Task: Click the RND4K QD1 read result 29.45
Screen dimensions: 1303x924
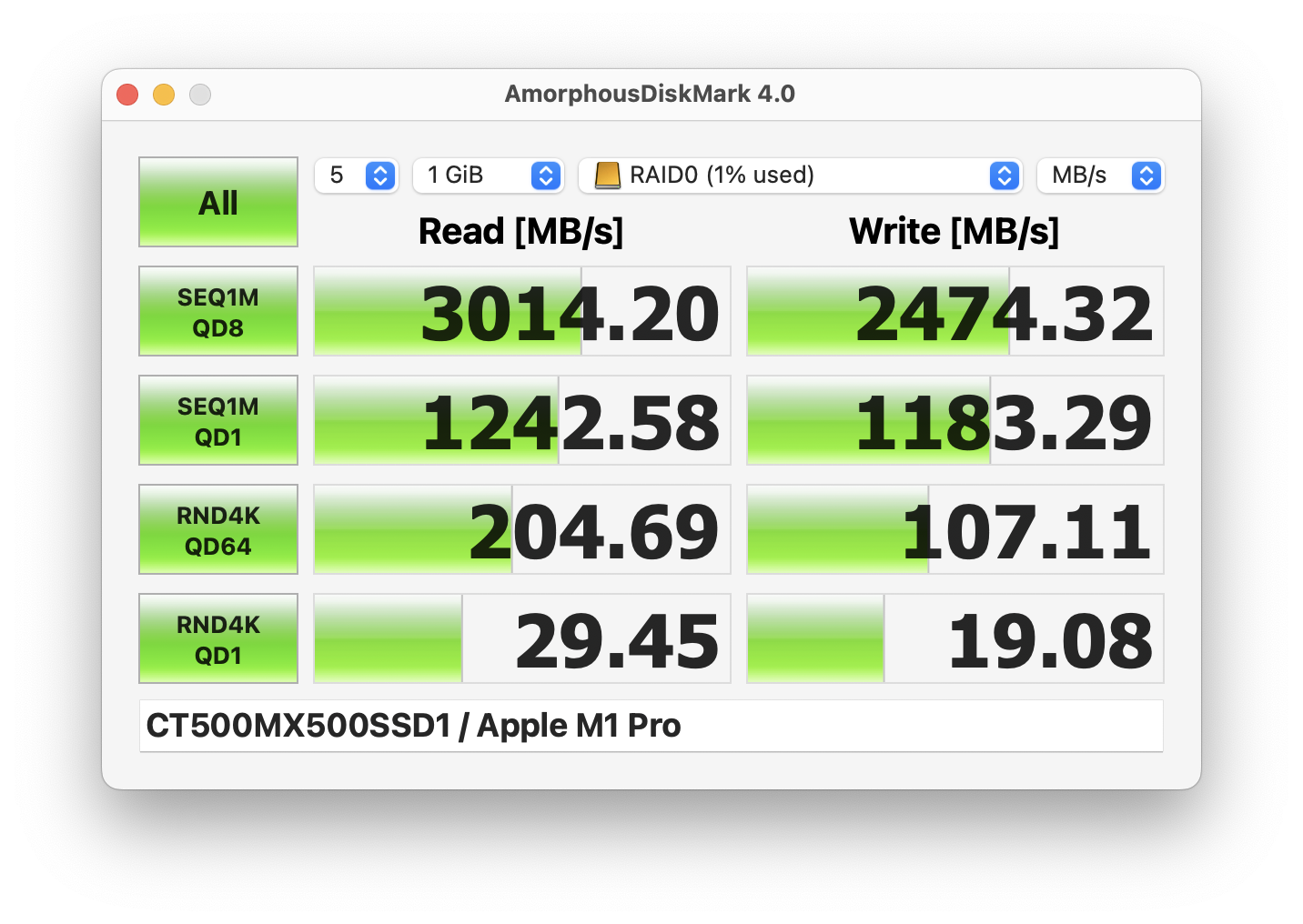Action: 522,638
